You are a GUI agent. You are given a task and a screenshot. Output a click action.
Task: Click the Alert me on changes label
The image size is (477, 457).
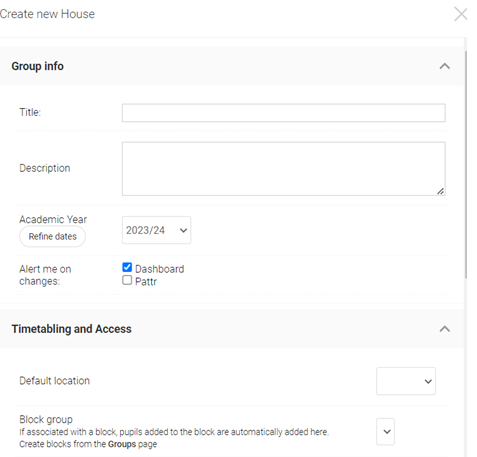45,275
